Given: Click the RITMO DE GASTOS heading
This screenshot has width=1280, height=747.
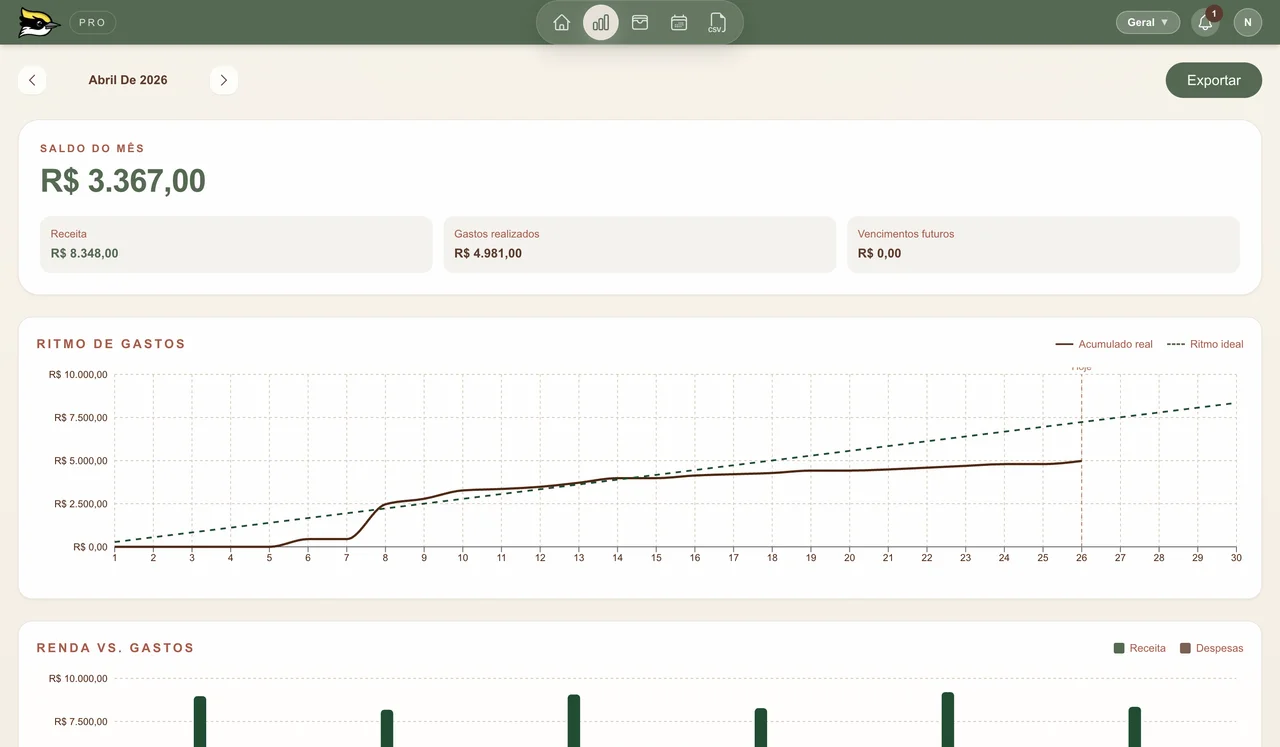Looking at the screenshot, I should 111,344.
